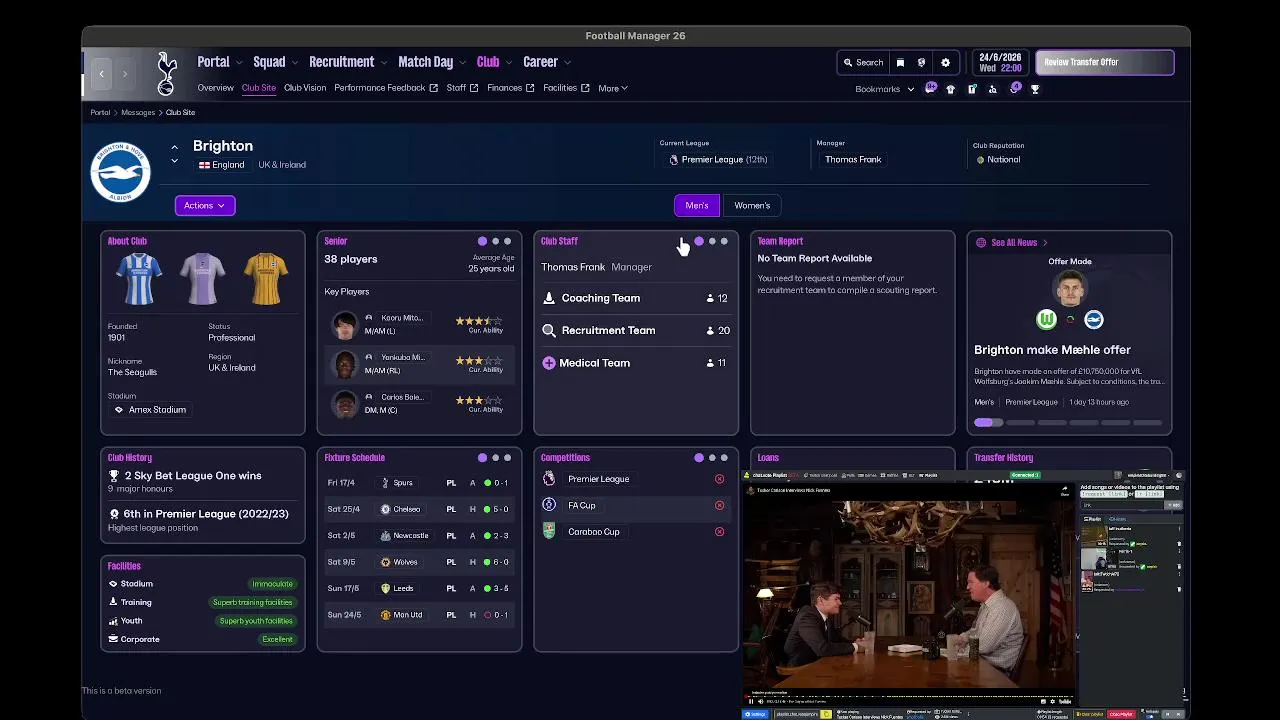Open the Club Vision subtab
This screenshot has height=720, width=1280.
click(305, 88)
